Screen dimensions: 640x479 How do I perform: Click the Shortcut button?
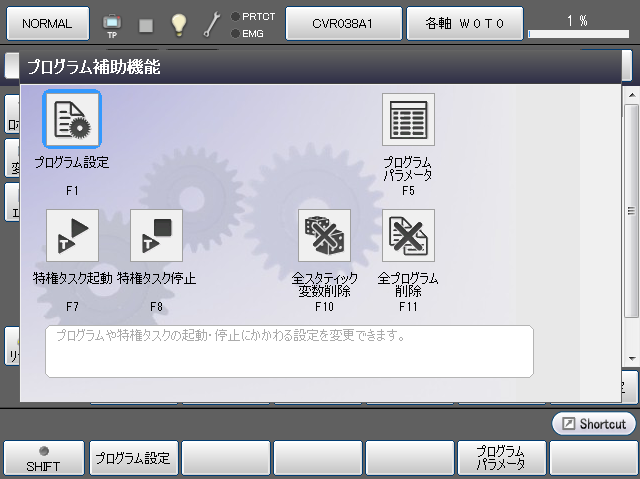594,424
